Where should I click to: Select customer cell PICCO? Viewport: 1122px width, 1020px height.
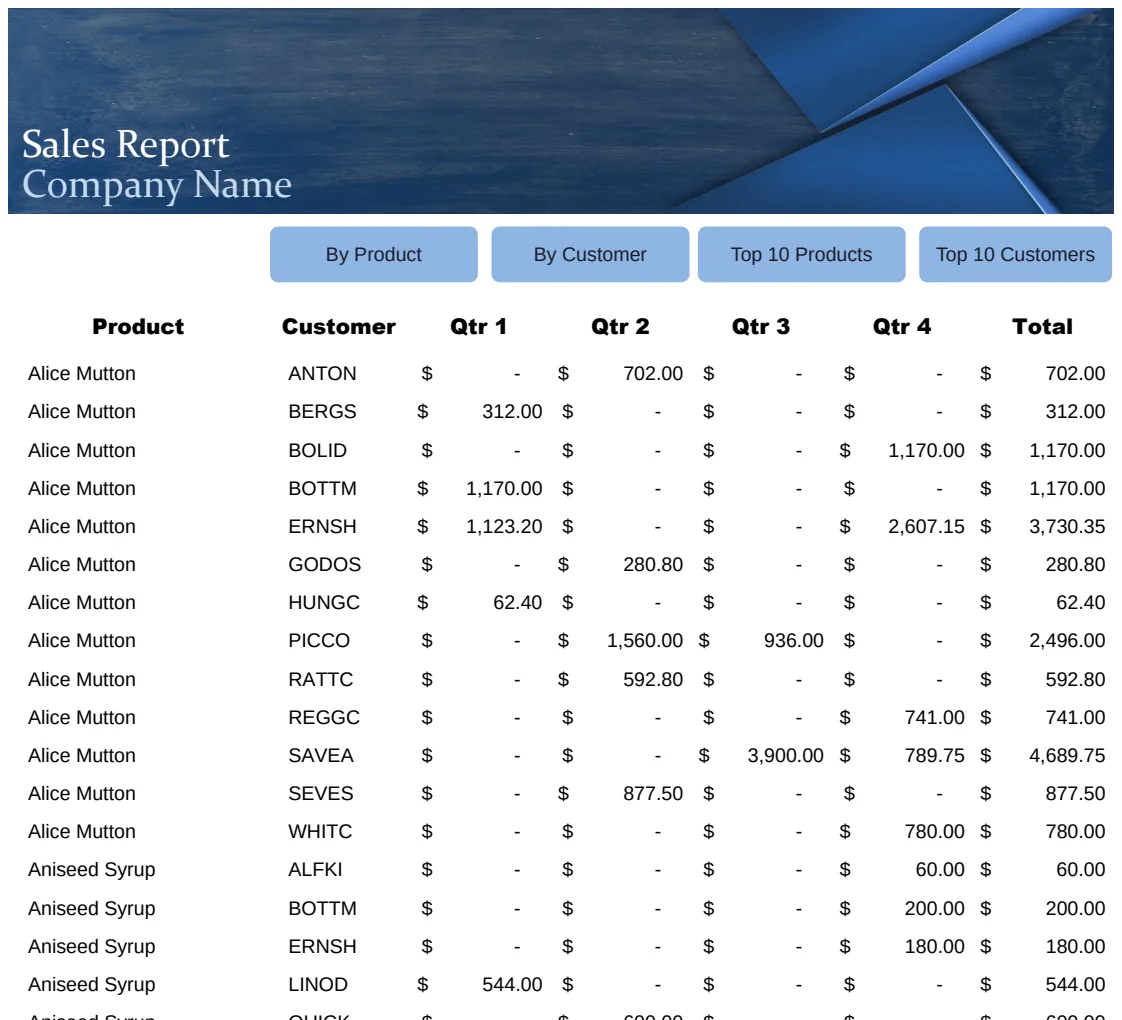pyautogui.click(x=319, y=640)
